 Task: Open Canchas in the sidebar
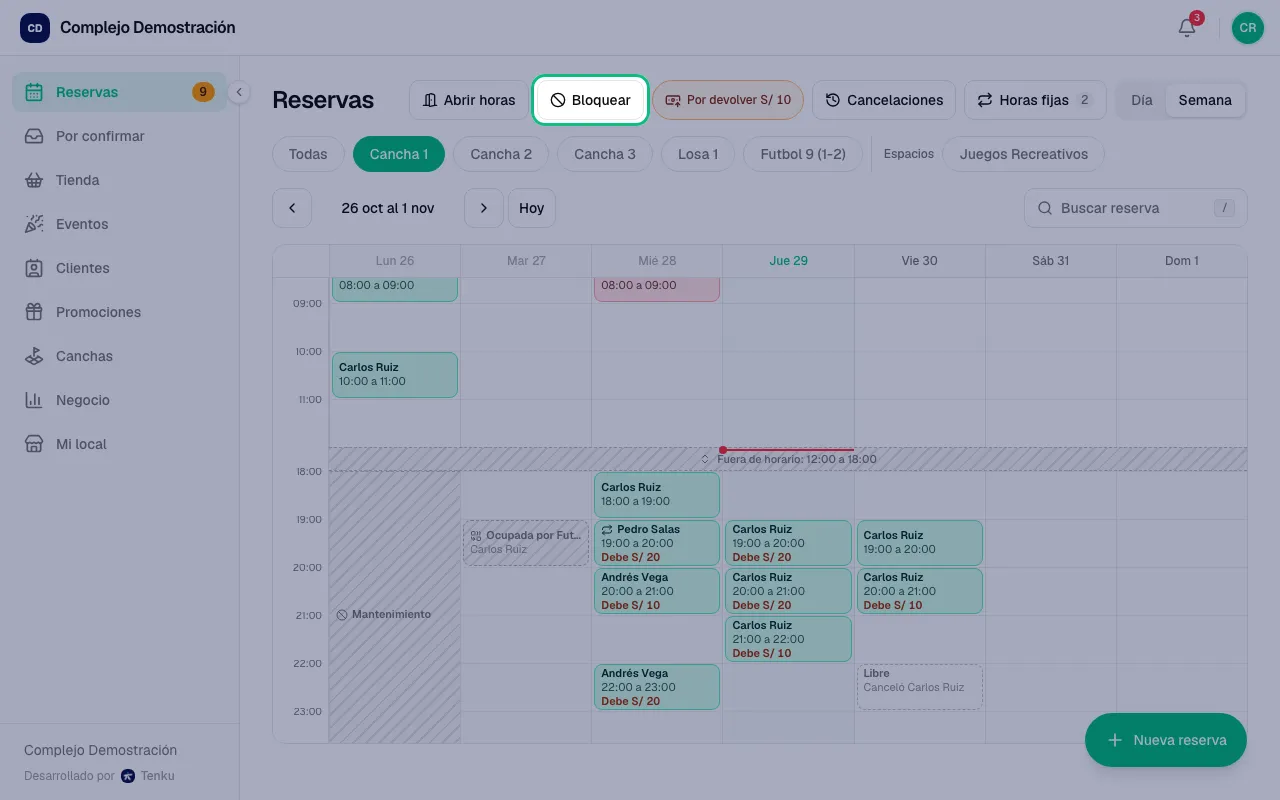(x=119, y=356)
